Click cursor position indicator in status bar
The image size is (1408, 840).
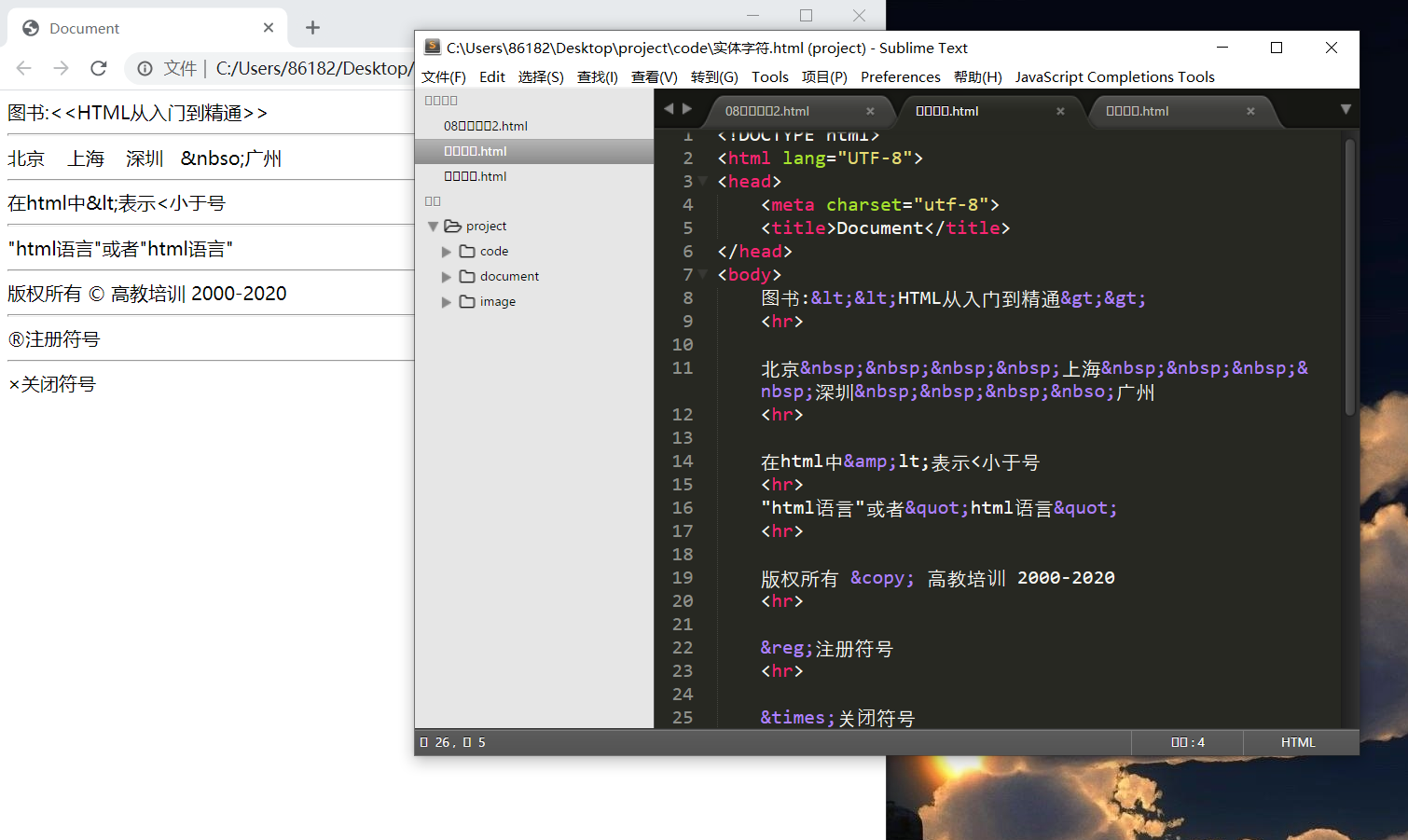click(x=452, y=742)
